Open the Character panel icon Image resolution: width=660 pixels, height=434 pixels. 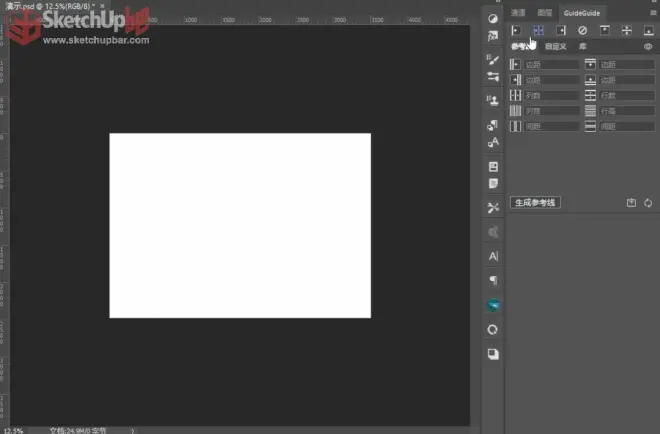[x=493, y=256]
